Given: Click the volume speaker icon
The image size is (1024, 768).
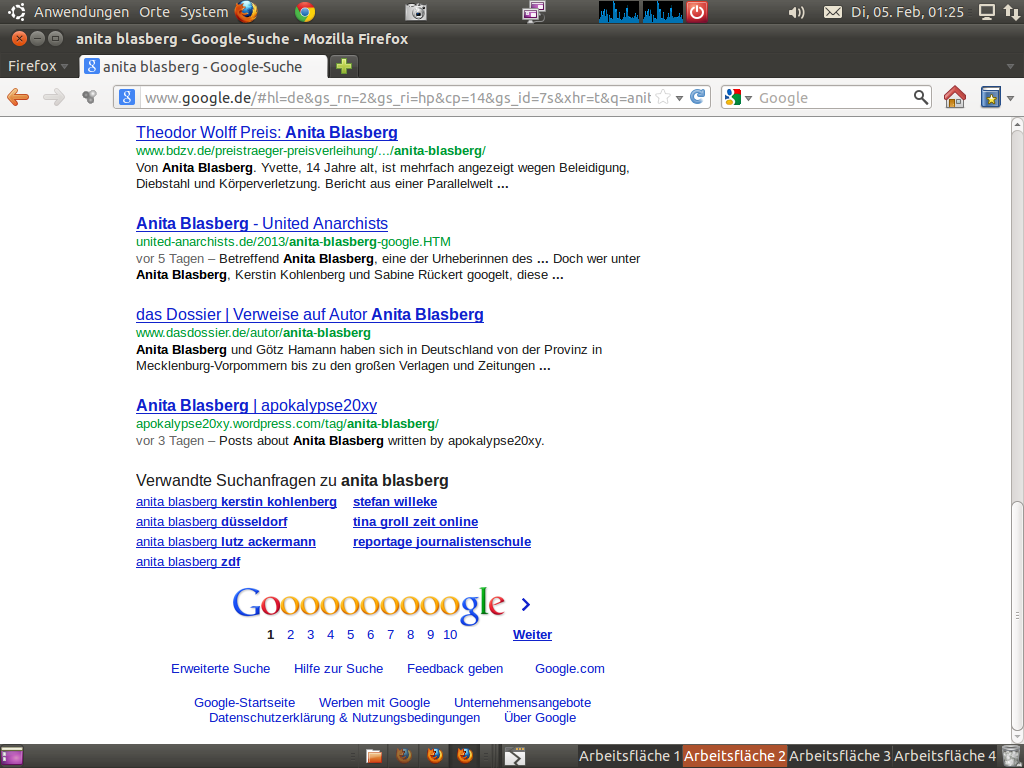Looking at the screenshot, I should point(796,12).
